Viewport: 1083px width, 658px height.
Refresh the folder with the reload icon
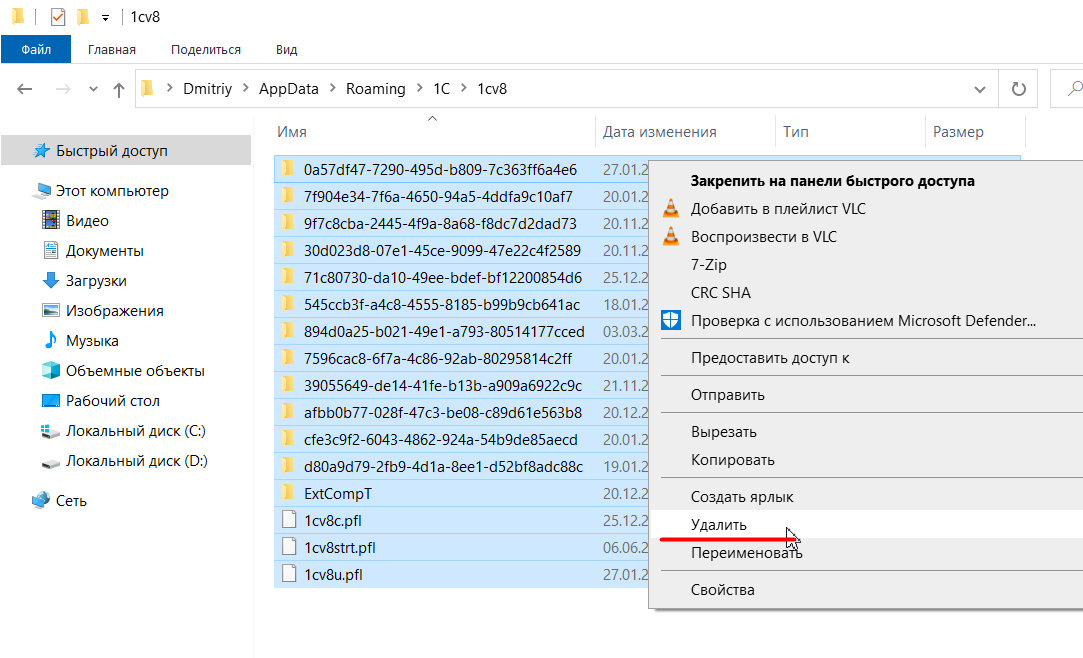[x=1018, y=89]
